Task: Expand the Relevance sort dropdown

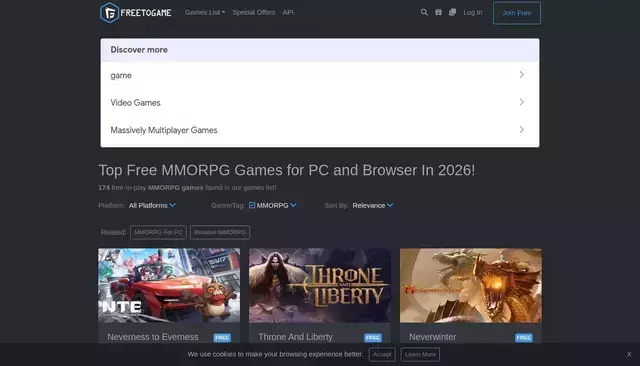Action: click(x=373, y=205)
